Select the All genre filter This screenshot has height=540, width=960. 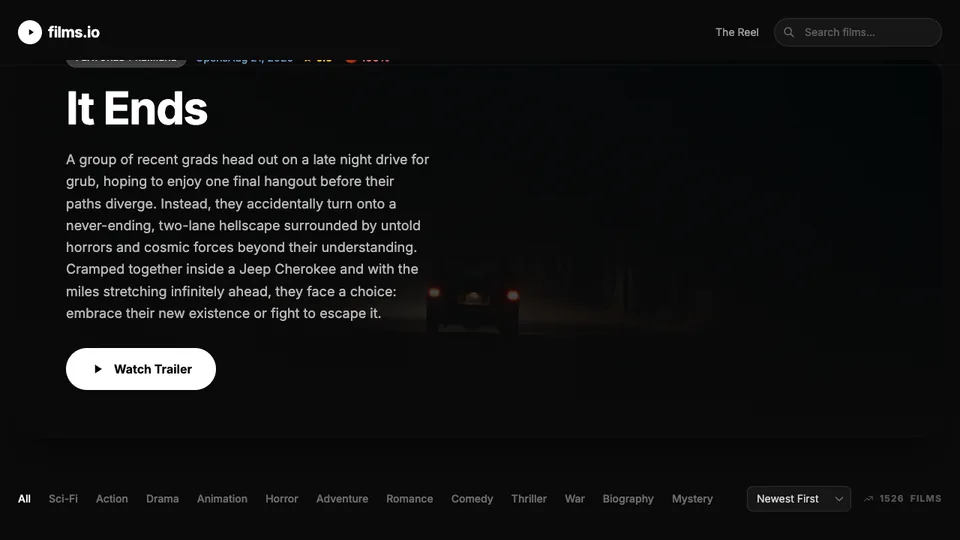(x=24, y=499)
